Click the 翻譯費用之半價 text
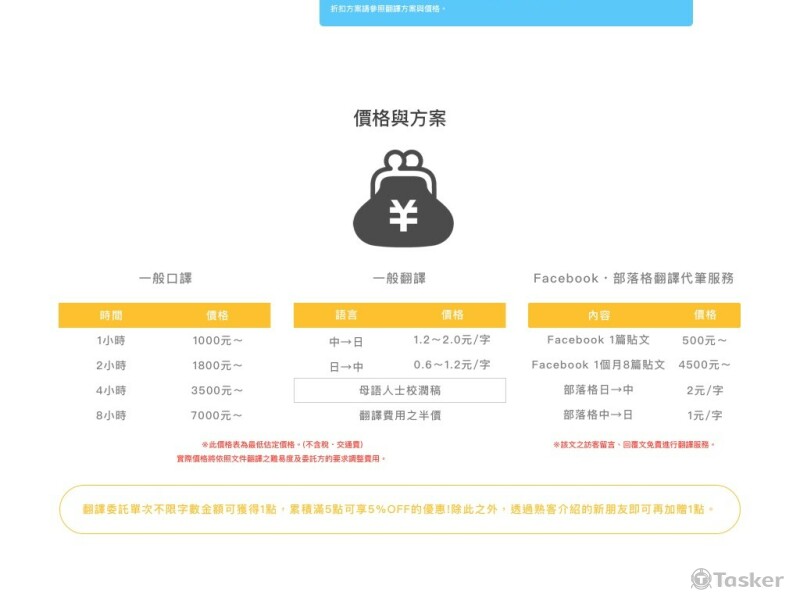This screenshot has width=800, height=600. [x=399, y=415]
